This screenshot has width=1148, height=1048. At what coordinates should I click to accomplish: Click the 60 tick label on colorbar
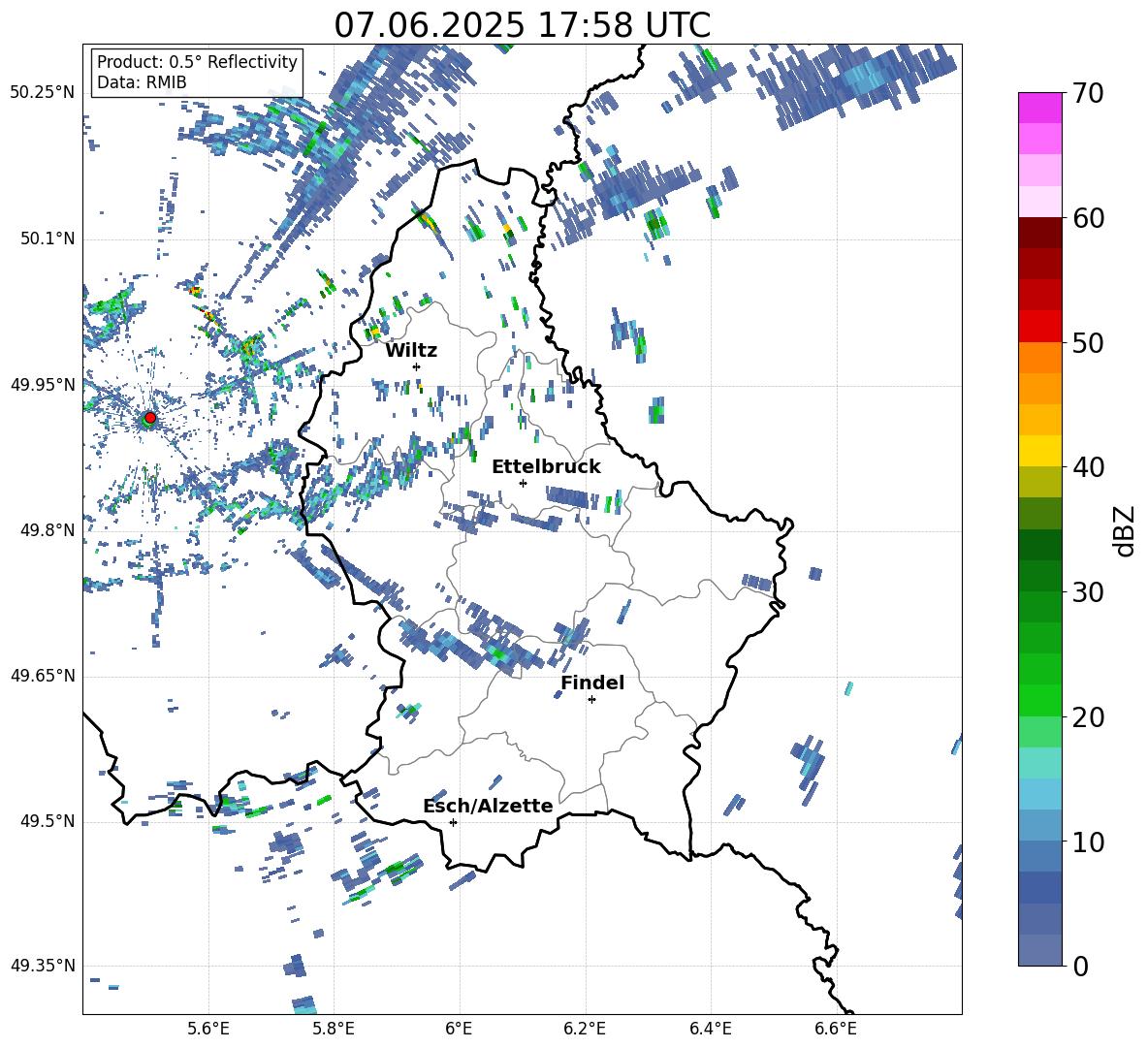point(1087,218)
